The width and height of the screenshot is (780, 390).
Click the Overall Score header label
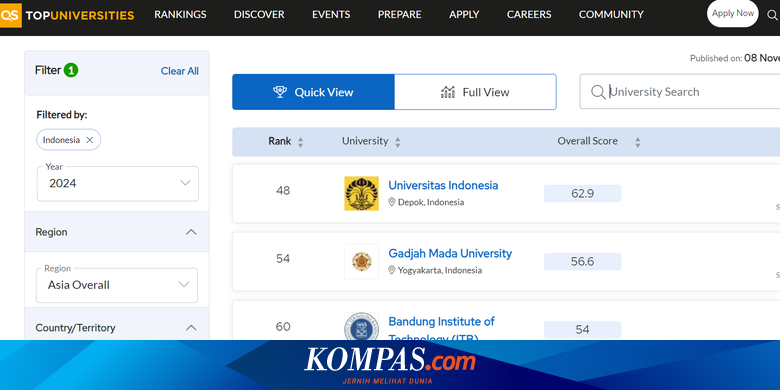click(x=587, y=141)
